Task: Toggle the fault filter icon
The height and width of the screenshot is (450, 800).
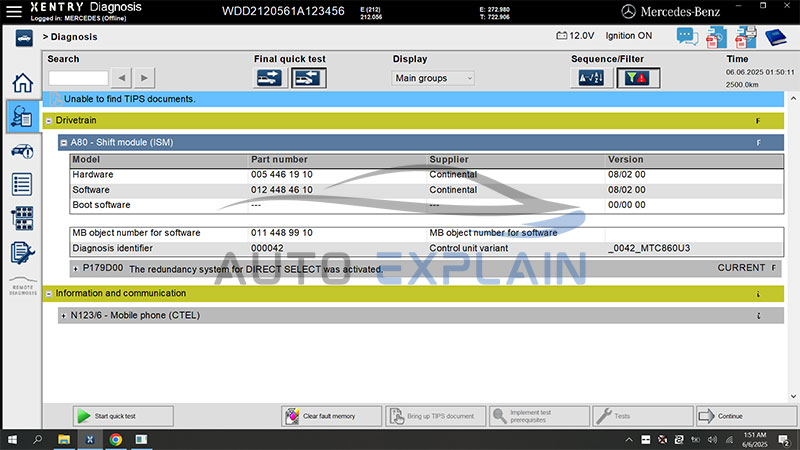Action: [638, 78]
